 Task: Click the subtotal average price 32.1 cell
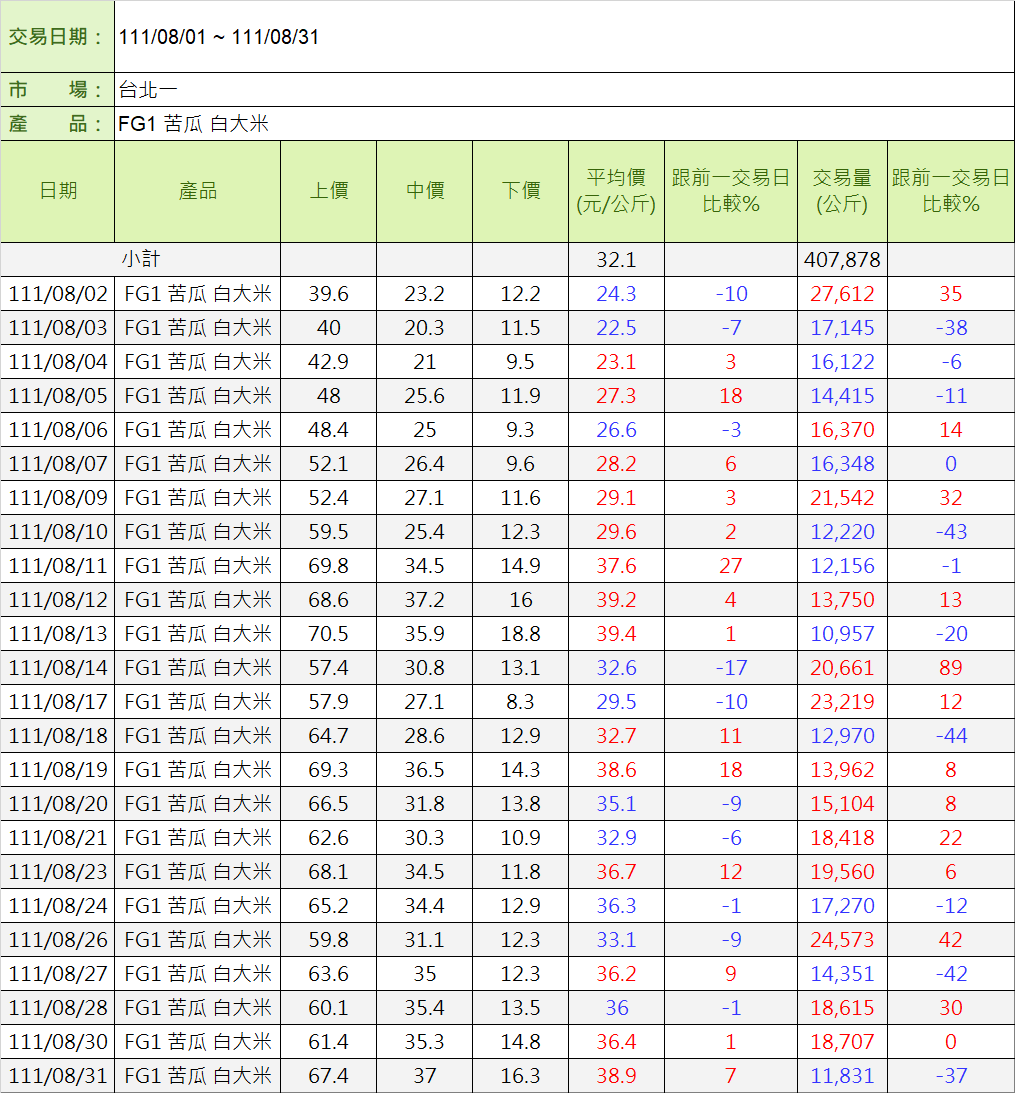click(x=616, y=260)
